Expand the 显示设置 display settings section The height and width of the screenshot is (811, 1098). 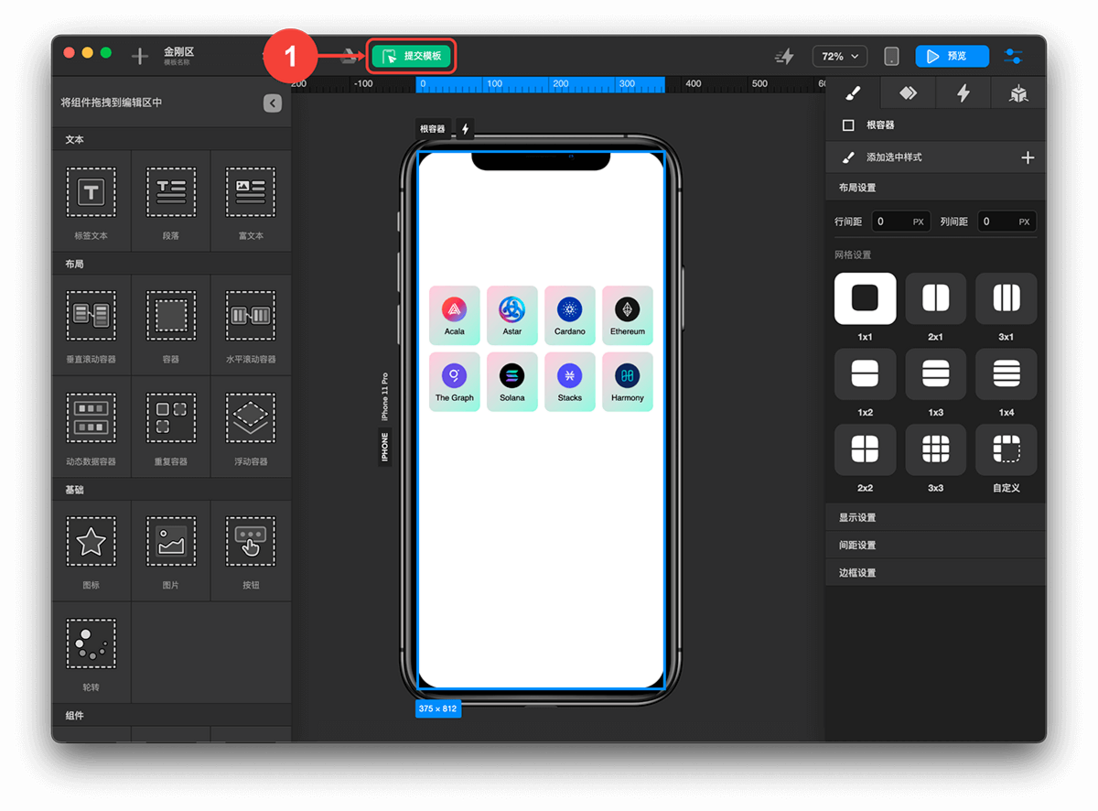[x=936, y=518]
